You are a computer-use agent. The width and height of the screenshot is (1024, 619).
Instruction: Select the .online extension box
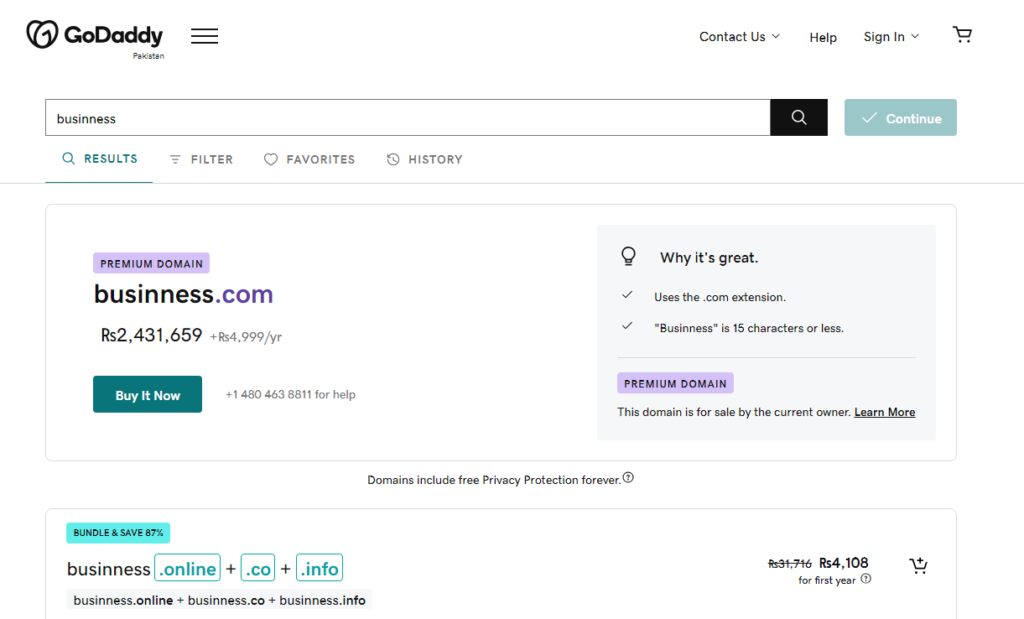click(x=187, y=568)
